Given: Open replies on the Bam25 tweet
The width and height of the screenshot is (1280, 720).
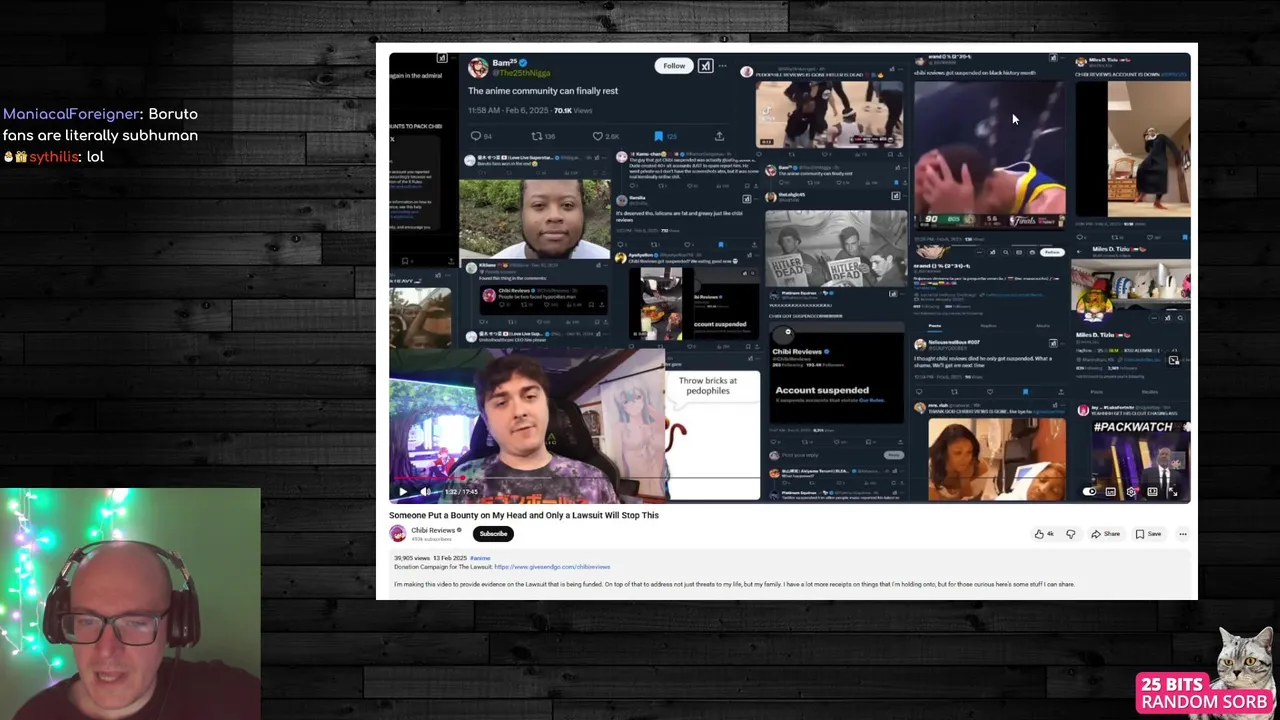Looking at the screenshot, I should click(481, 136).
